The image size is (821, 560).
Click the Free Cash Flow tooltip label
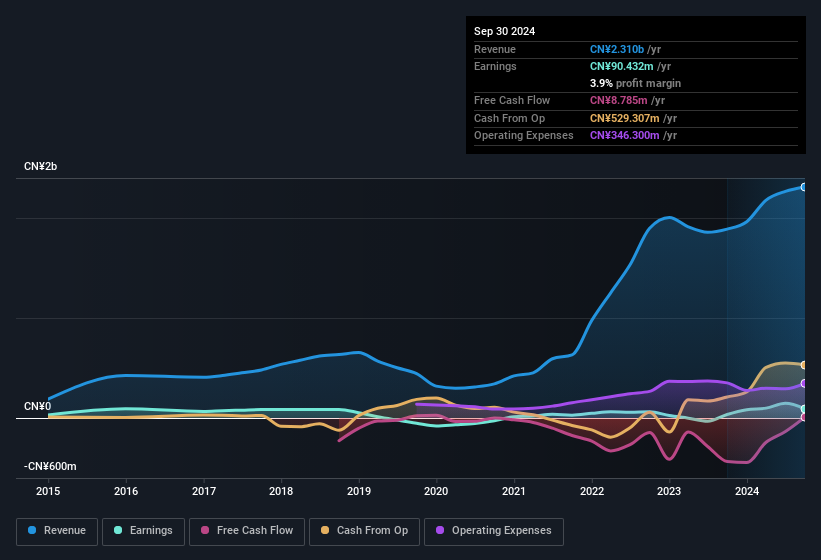pos(512,100)
